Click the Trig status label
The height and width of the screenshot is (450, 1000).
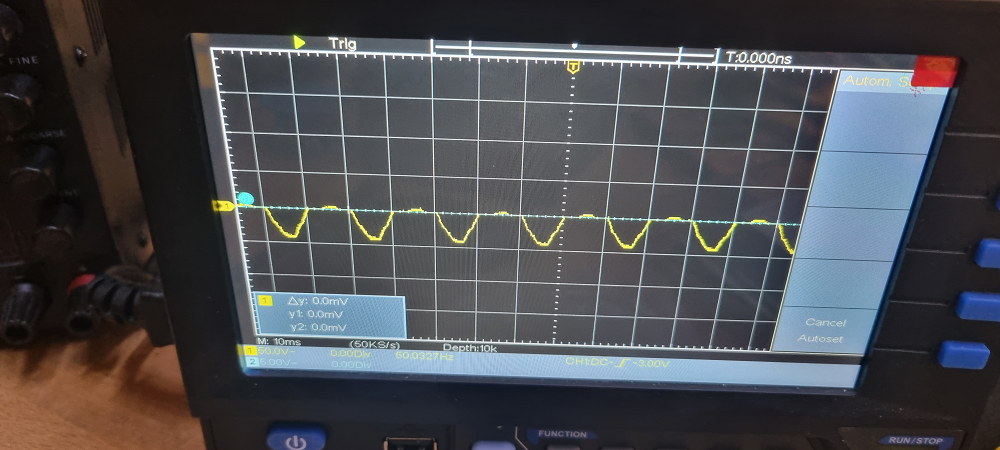pyautogui.click(x=342, y=44)
